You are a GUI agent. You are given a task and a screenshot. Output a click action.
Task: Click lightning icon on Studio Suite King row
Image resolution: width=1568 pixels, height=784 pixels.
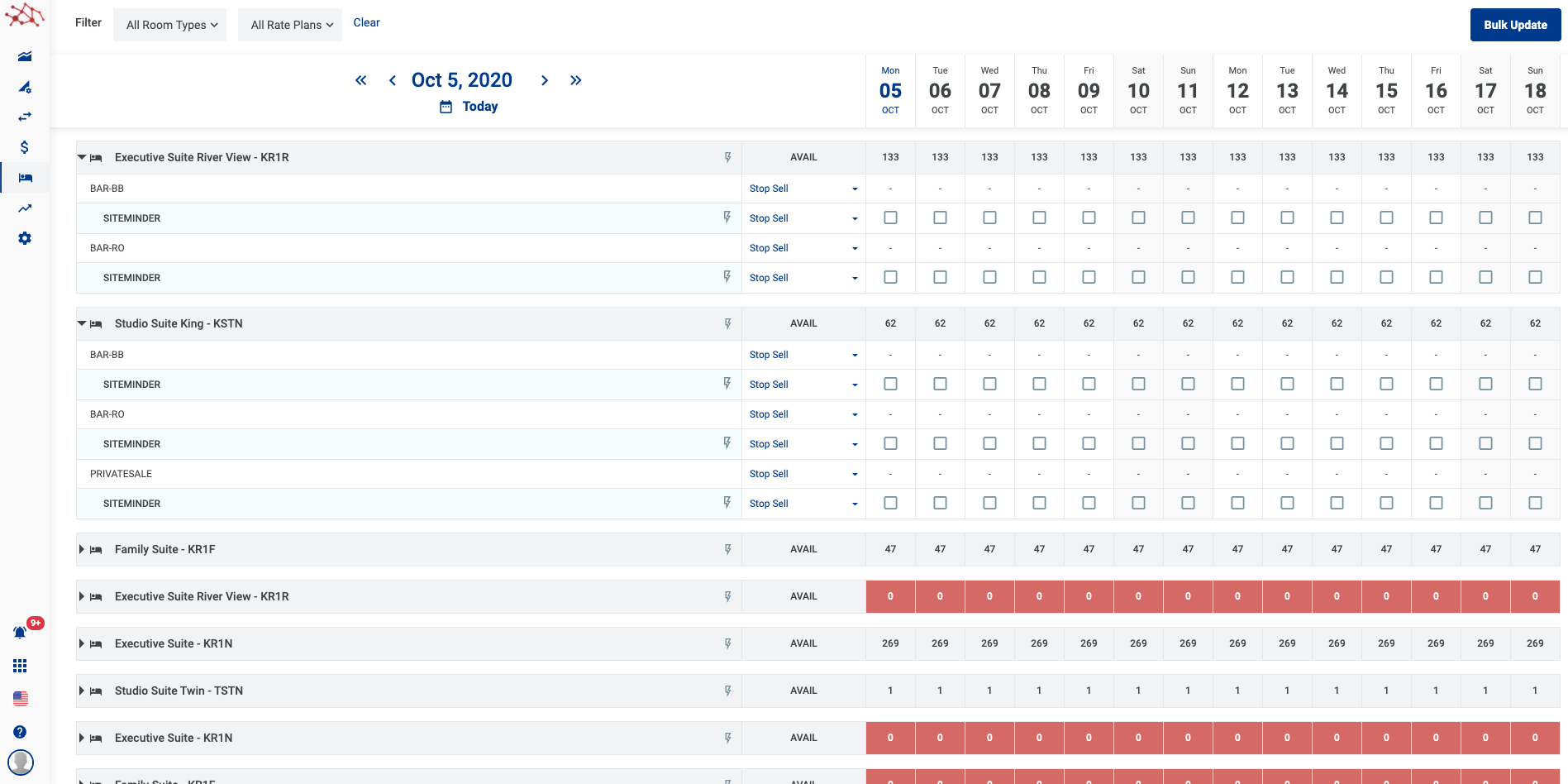pyautogui.click(x=727, y=323)
